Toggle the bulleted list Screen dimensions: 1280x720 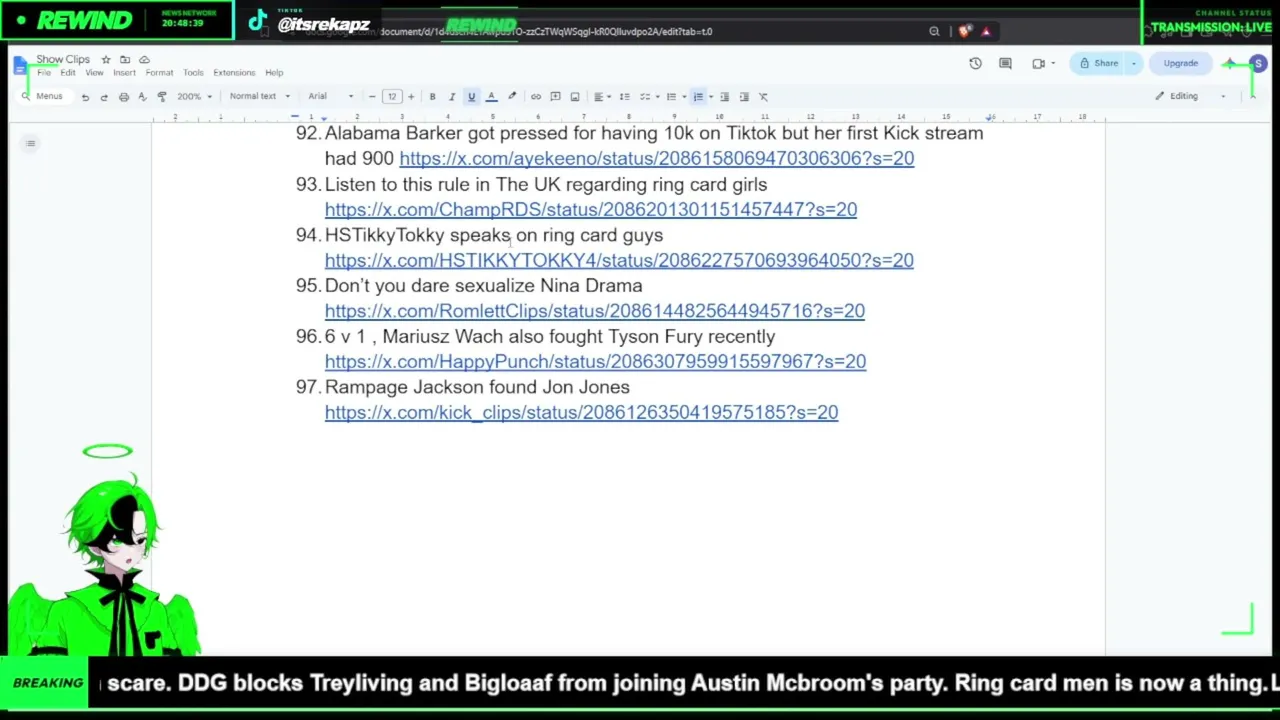[671, 97]
